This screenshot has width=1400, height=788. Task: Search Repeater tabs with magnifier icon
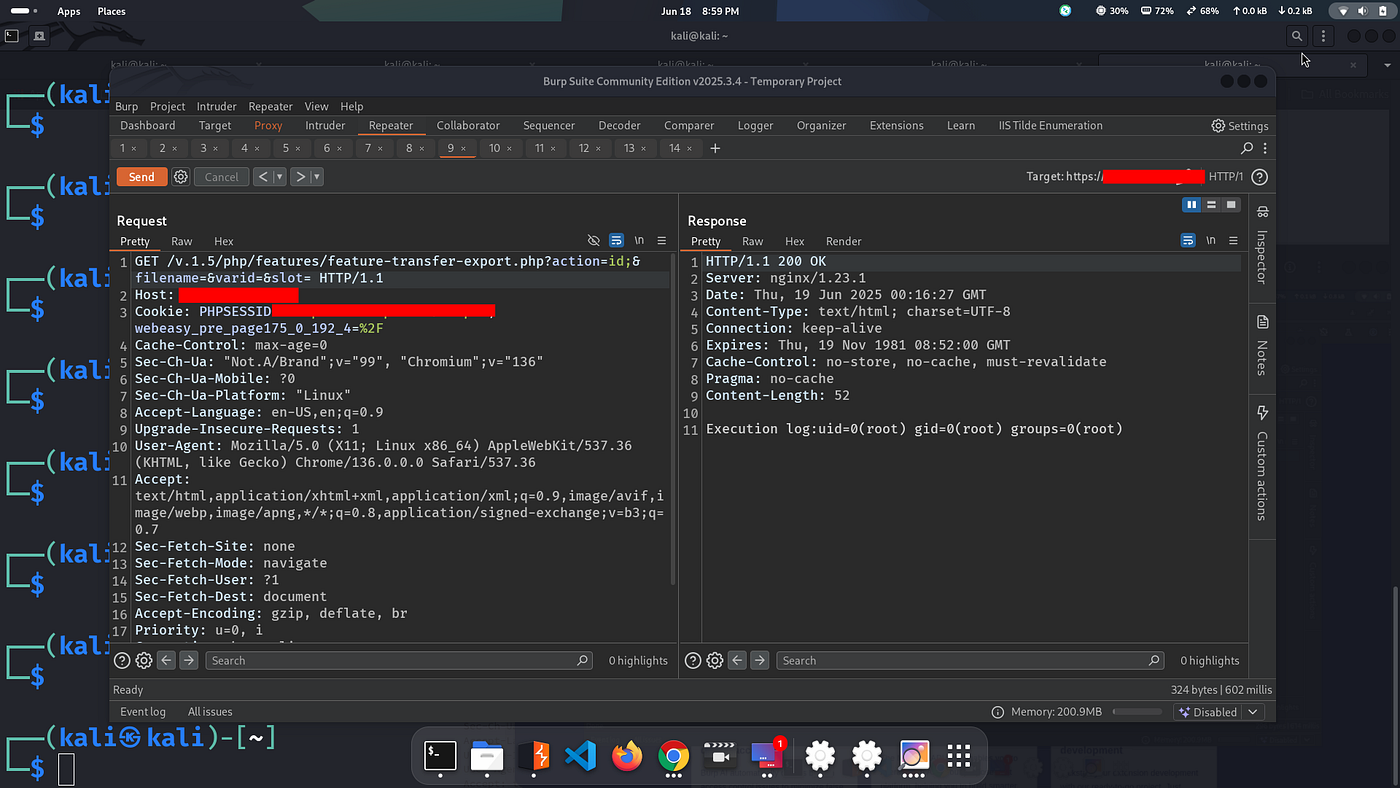1247,148
